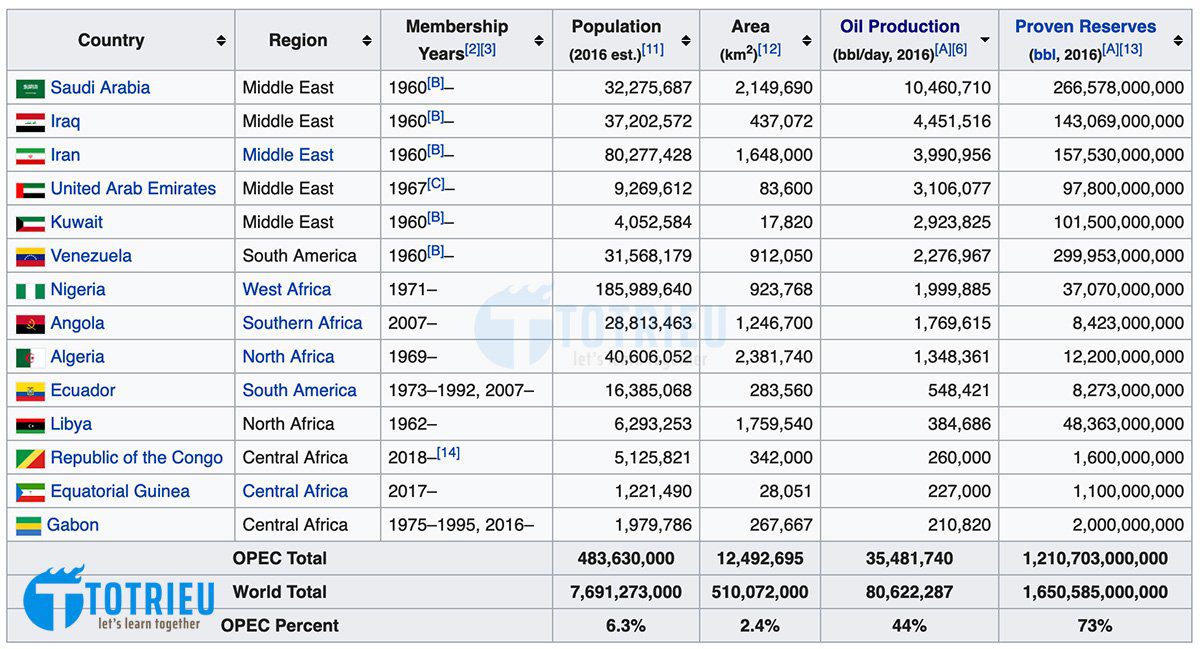The image size is (1200, 649).
Task: Sort table by Region column arrows
Action: pos(366,41)
